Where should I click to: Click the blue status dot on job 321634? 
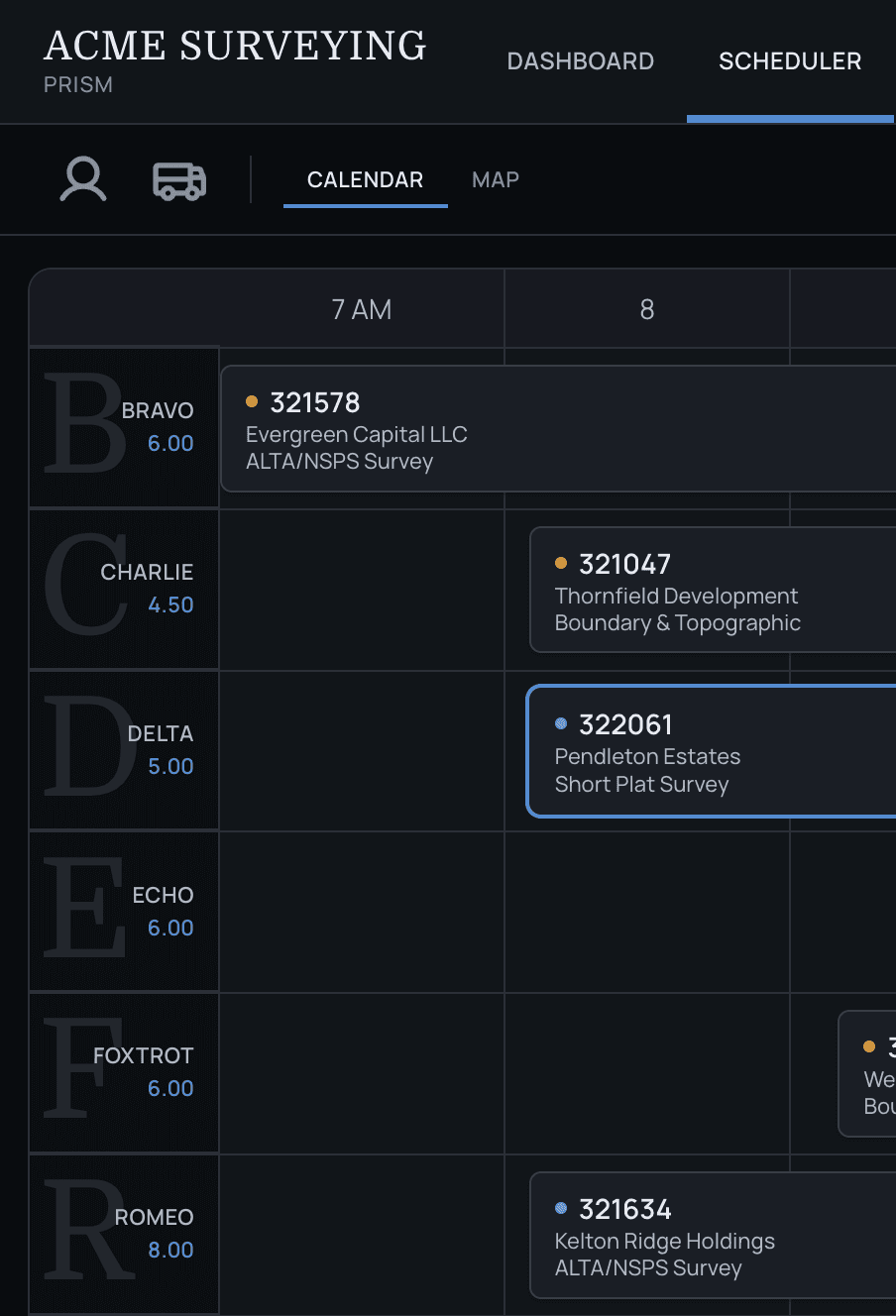(x=561, y=1208)
